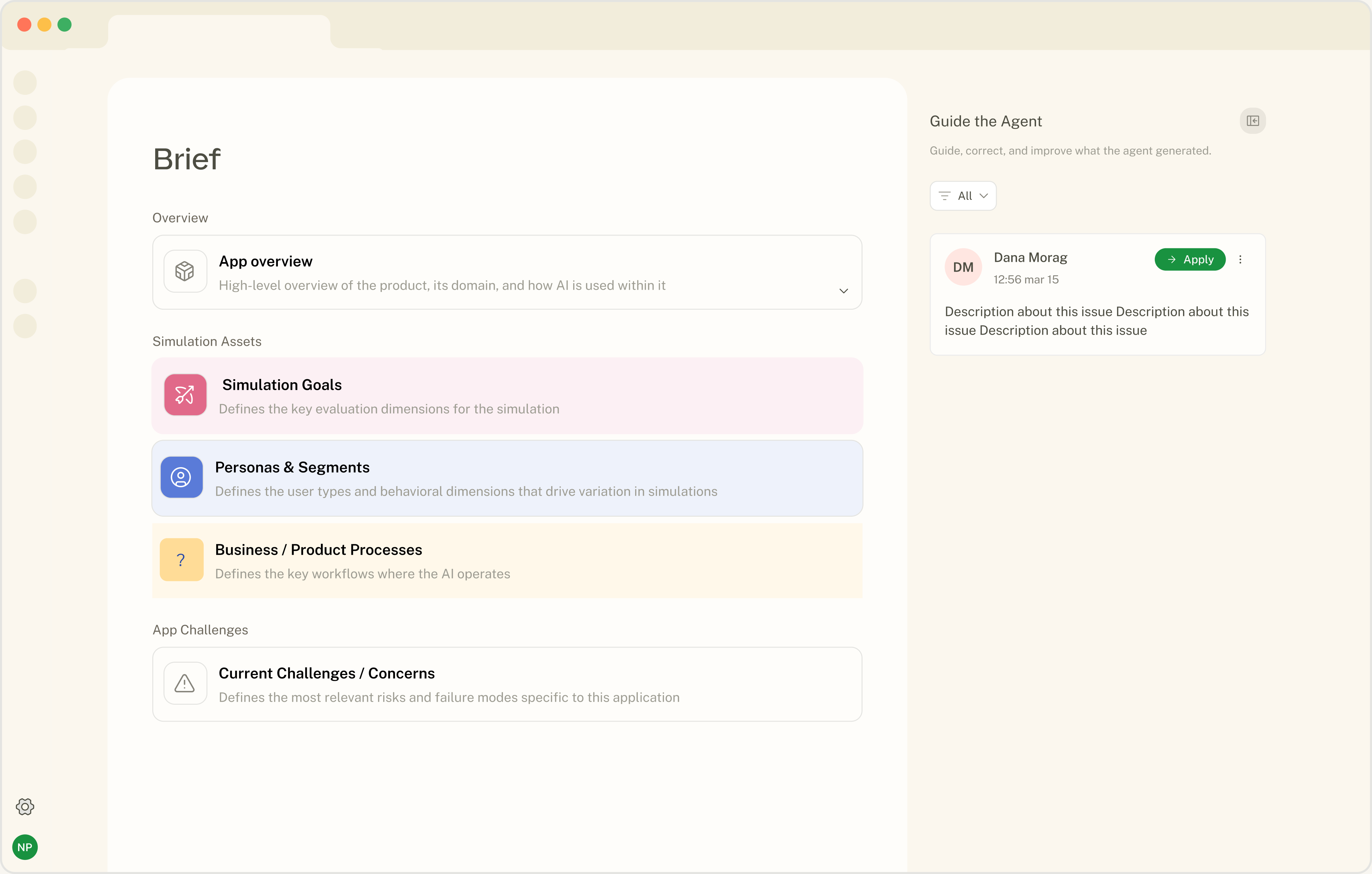Open the NP user avatar menu
The image size is (1372, 874).
tap(25, 847)
